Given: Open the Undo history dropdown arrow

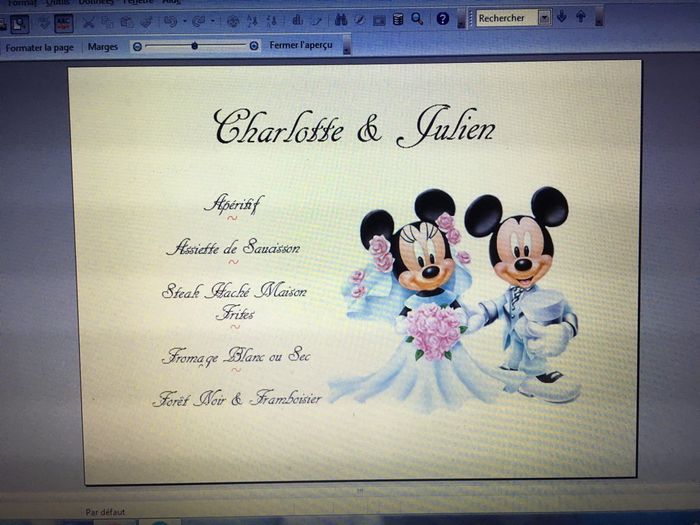Looking at the screenshot, I should click(184, 21).
